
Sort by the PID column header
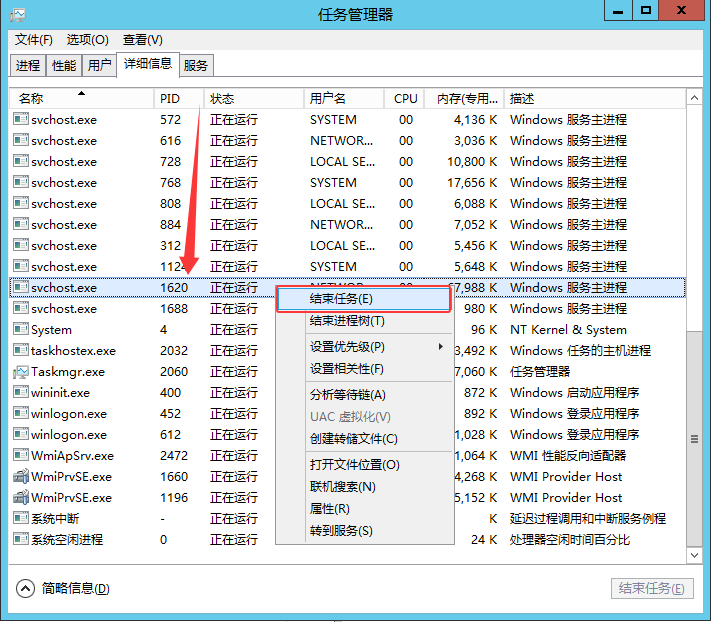point(178,99)
